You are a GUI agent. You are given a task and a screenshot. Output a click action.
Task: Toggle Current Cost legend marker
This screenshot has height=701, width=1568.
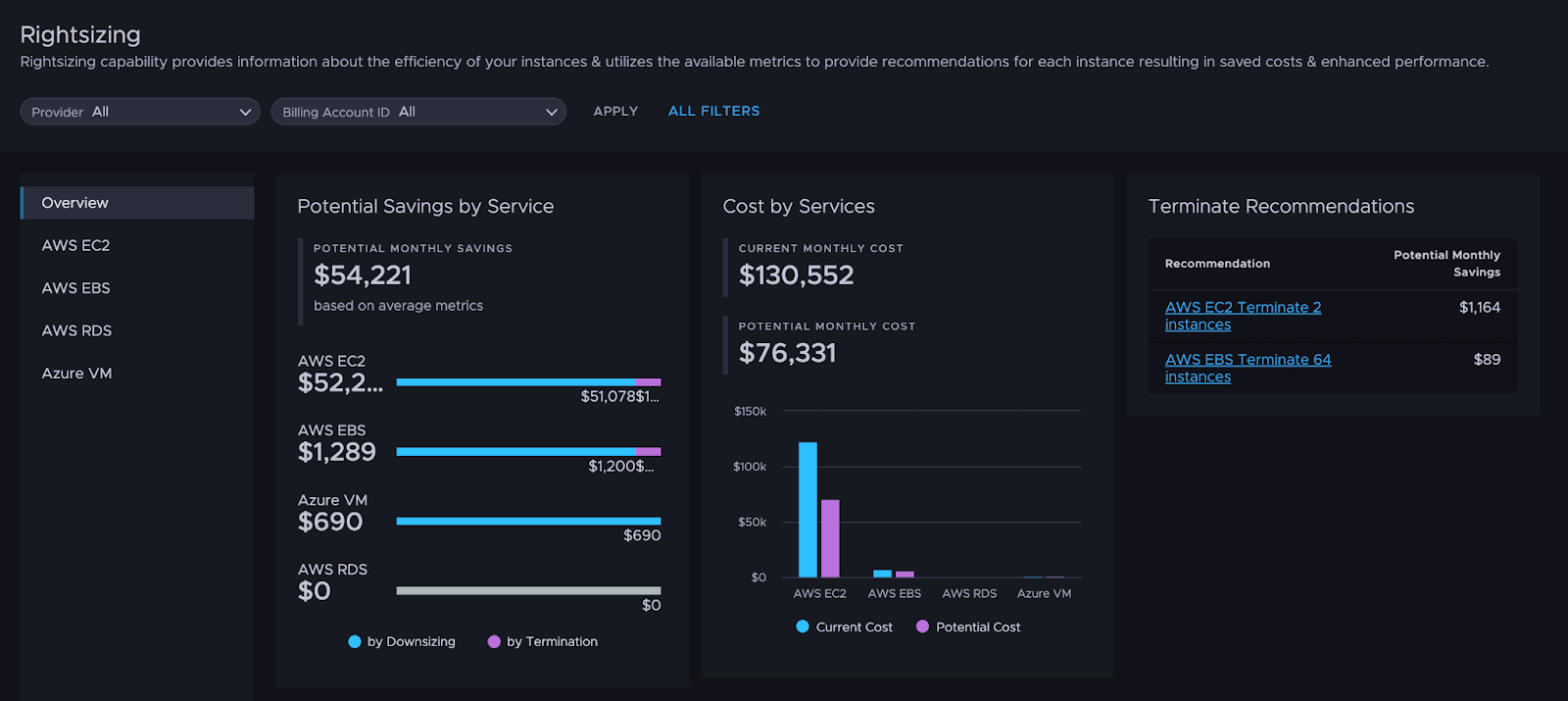pos(803,626)
